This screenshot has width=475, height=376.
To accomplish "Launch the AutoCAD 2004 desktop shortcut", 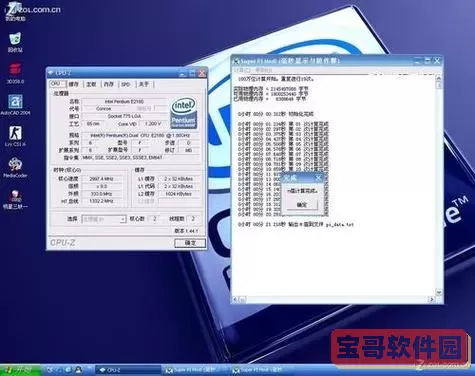I will pos(15,105).
